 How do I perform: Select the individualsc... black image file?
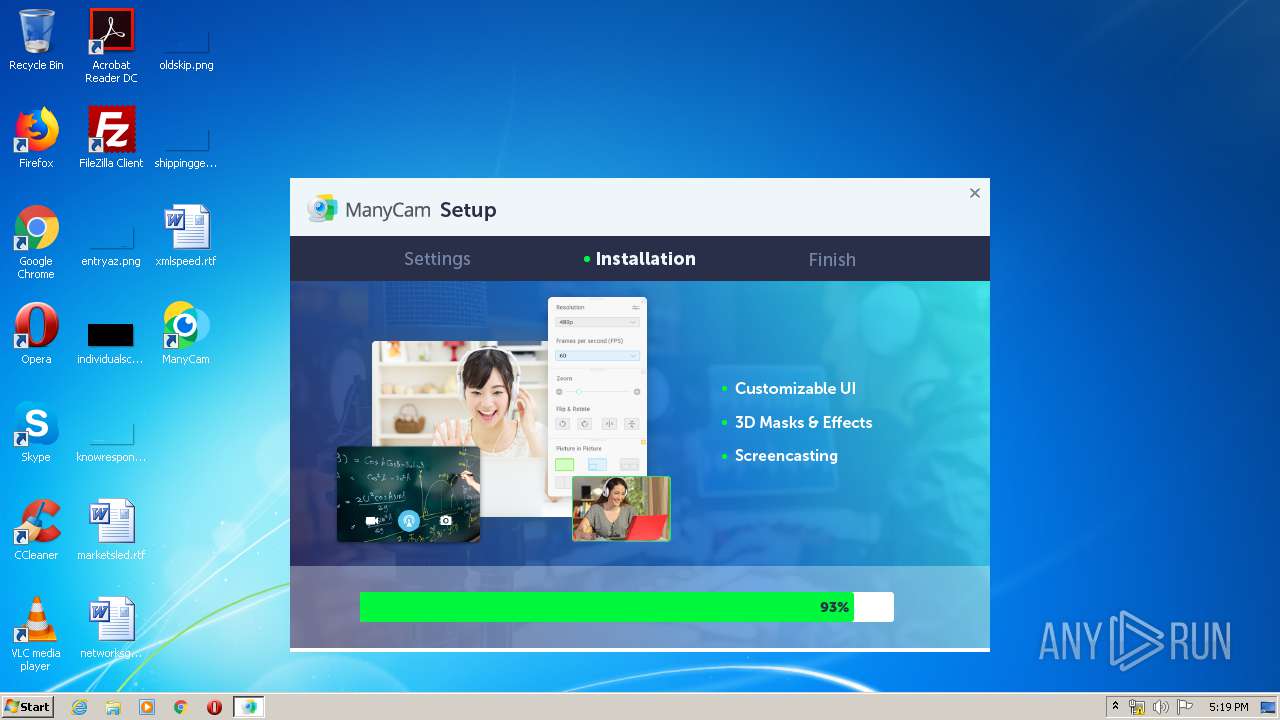tap(111, 344)
